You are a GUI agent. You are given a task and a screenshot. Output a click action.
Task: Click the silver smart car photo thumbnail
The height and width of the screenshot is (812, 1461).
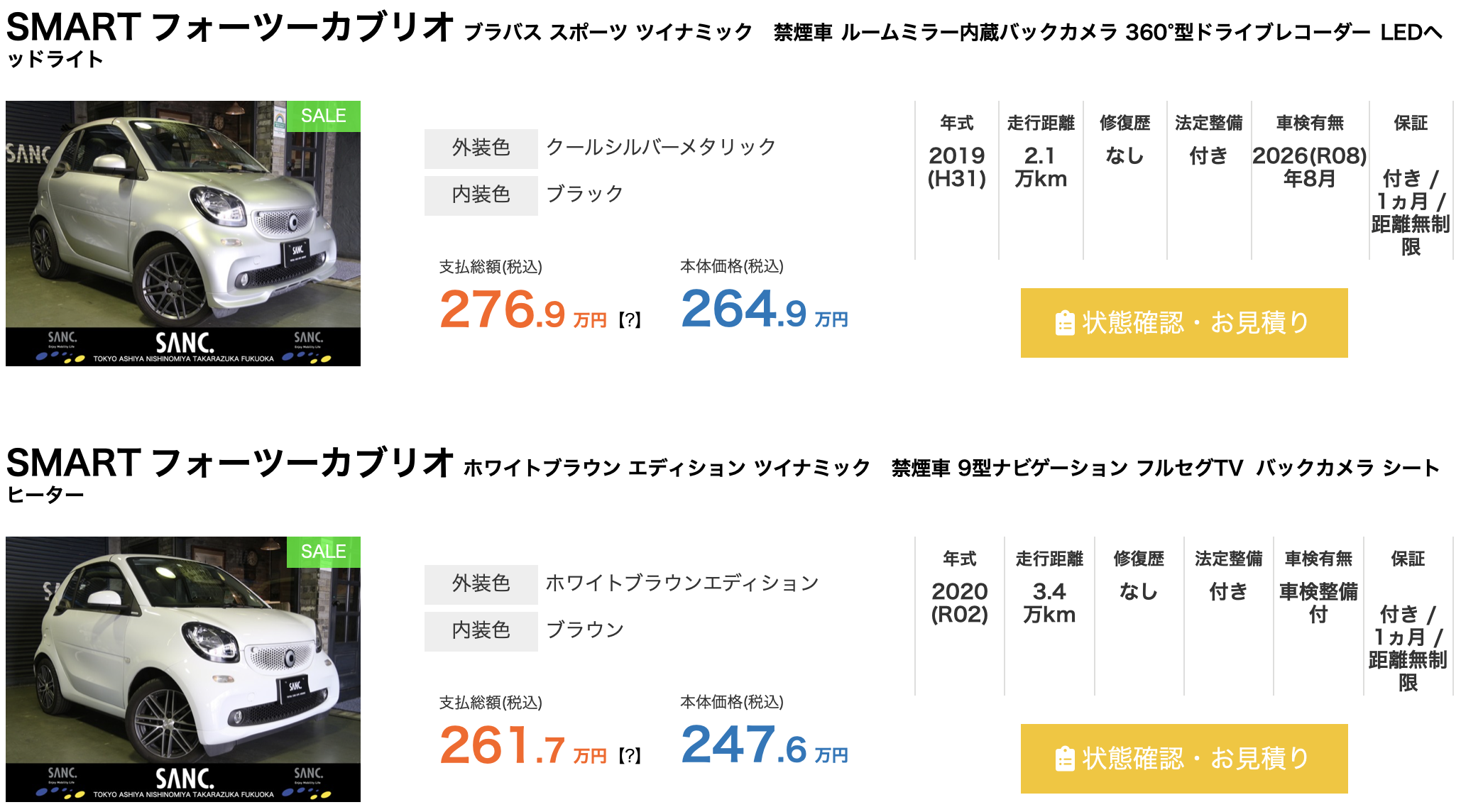click(x=183, y=234)
